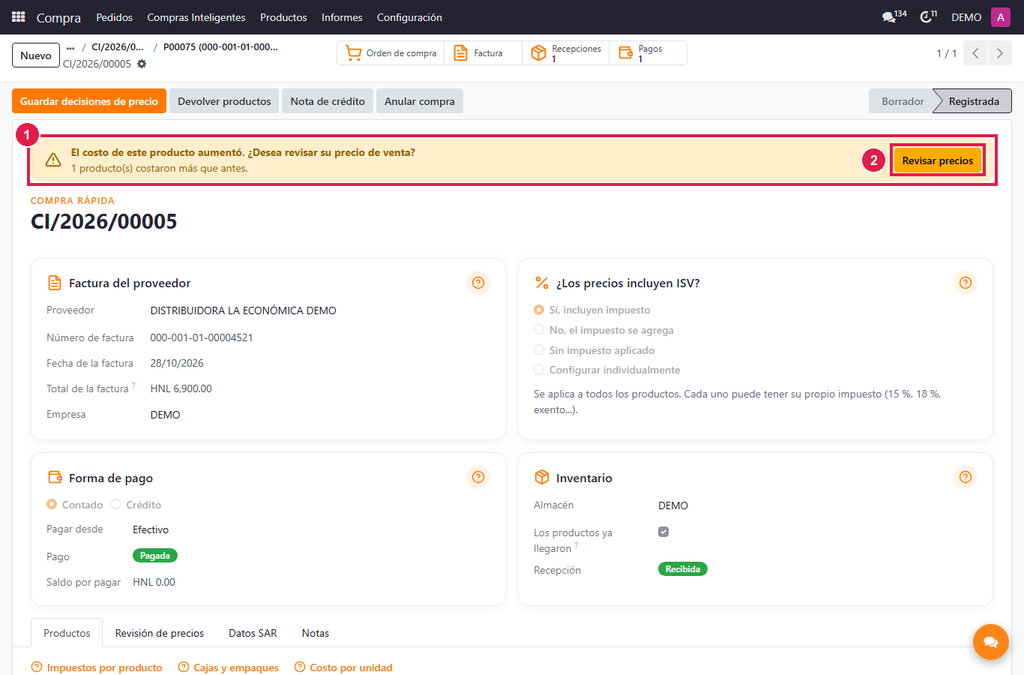Select 'No, el impuesto se agrega' option

pos(539,330)
